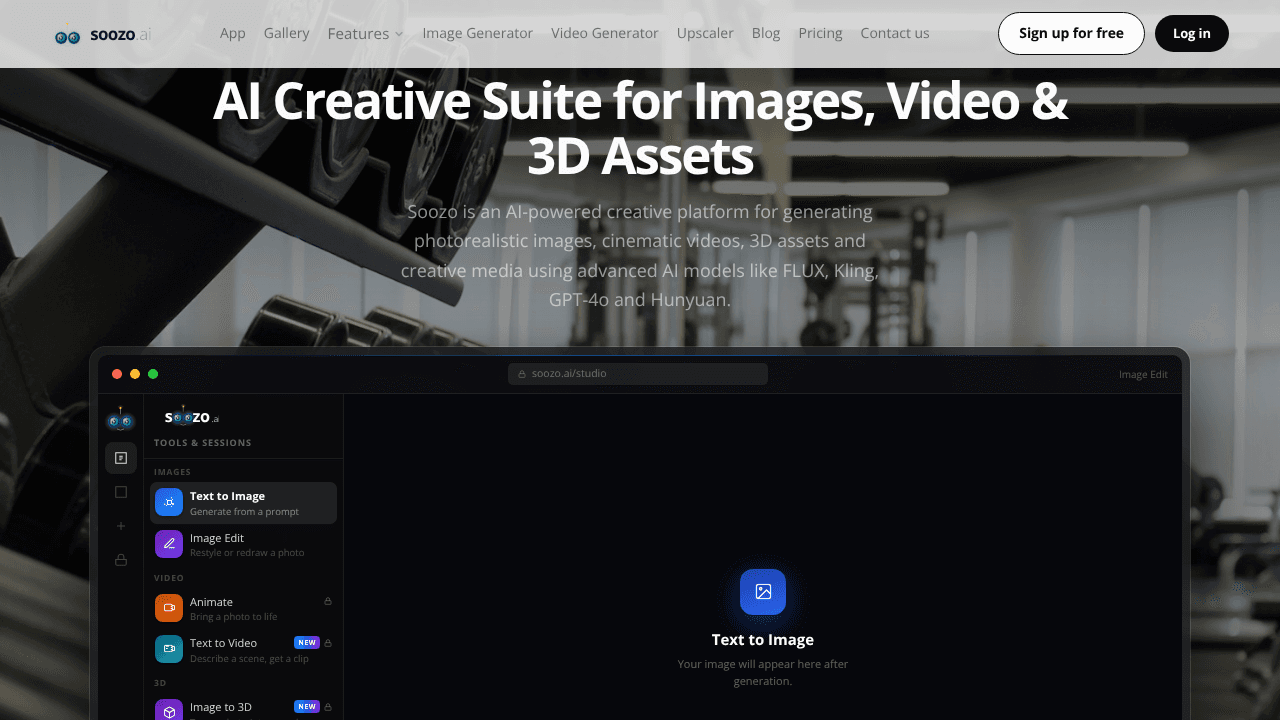
Task: Visit the Blog link in the header
Action: click(766, 33)
